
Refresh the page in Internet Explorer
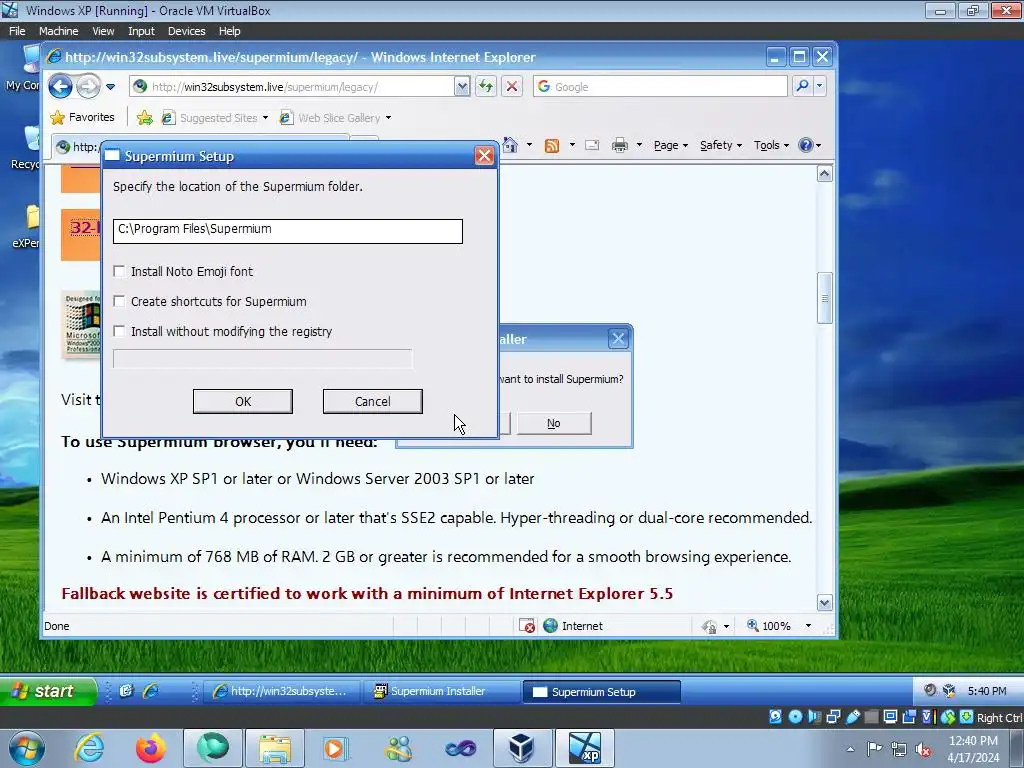486,86
